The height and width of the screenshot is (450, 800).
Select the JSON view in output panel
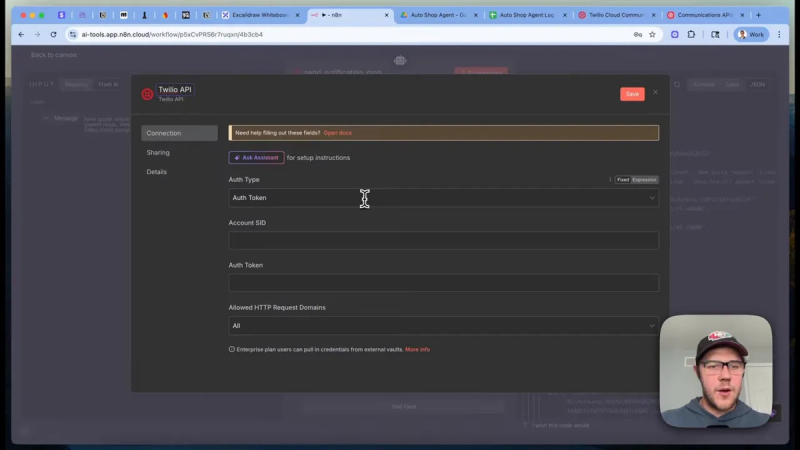[757, 85]
